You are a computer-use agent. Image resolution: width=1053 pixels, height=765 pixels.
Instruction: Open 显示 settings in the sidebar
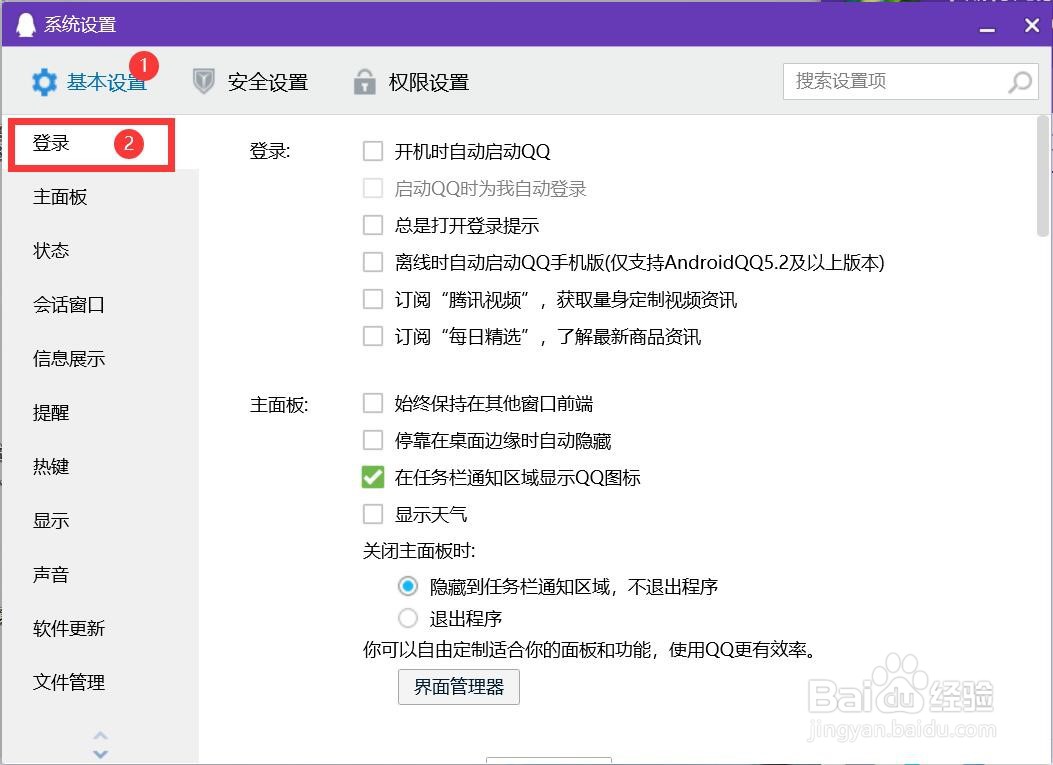tap(51, 521)
